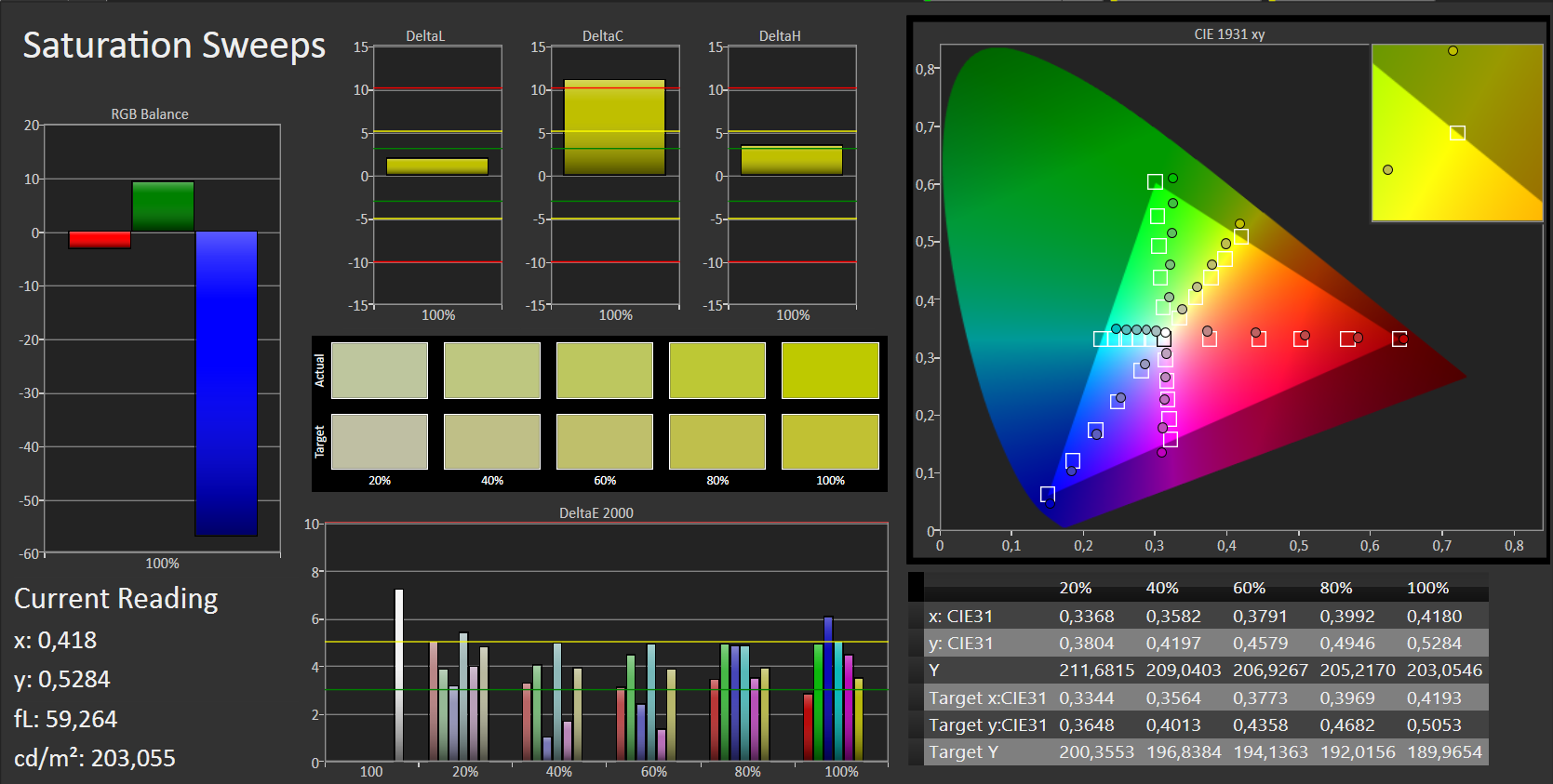1553x784 pixels.
Task: Click the 100% red target square in CIE diagram
Action: coord(1399,339)
